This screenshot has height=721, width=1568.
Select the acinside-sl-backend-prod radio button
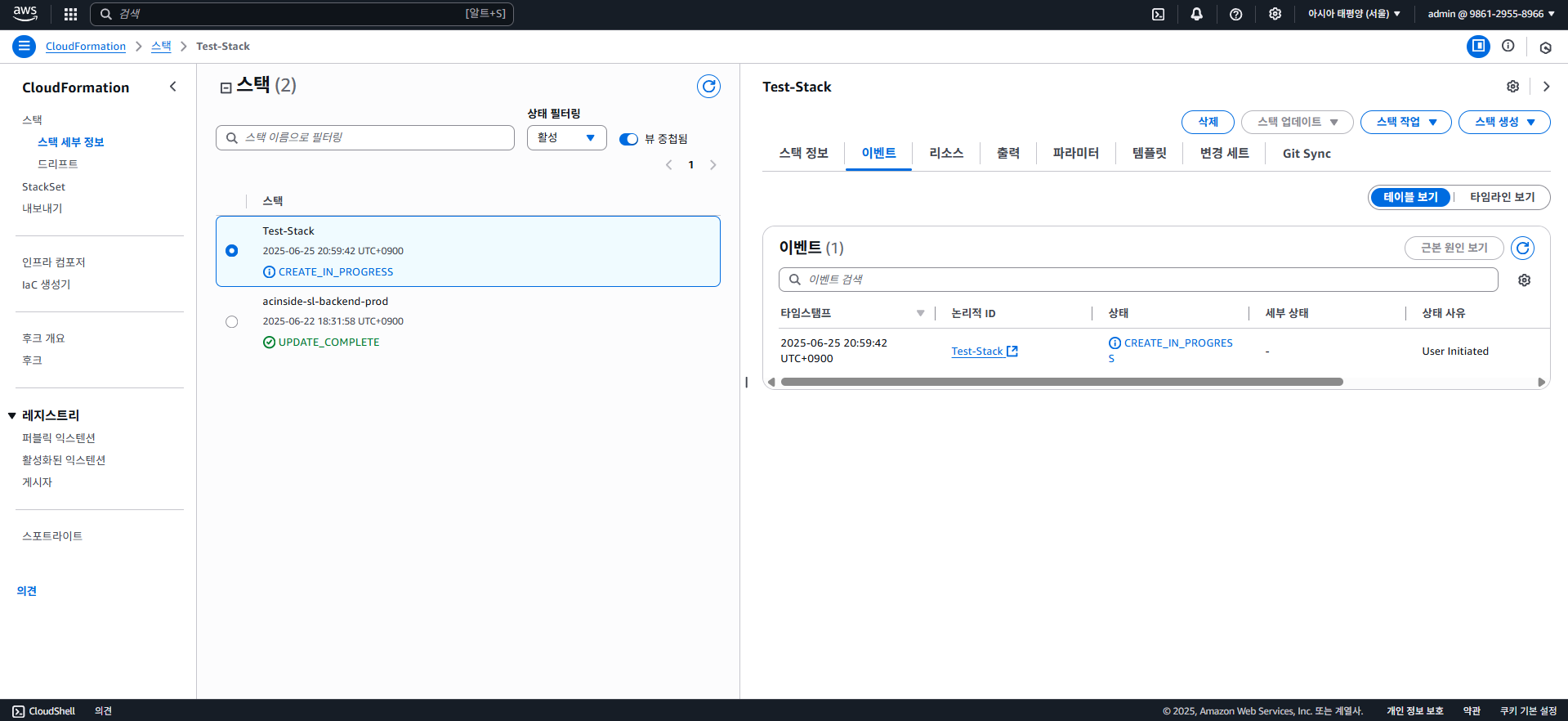[x=232, y=321]
